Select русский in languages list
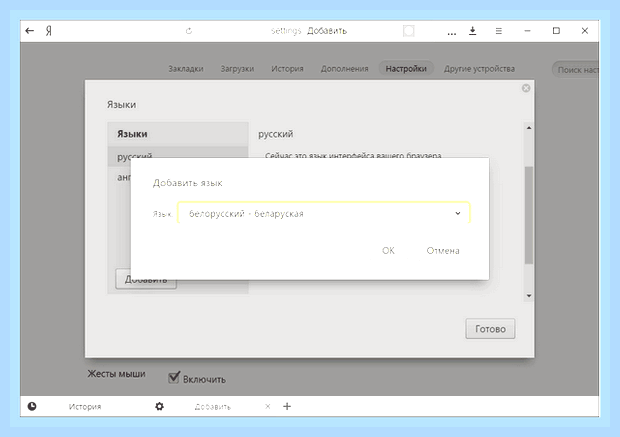The image size is (620, 437). [178, 156]
